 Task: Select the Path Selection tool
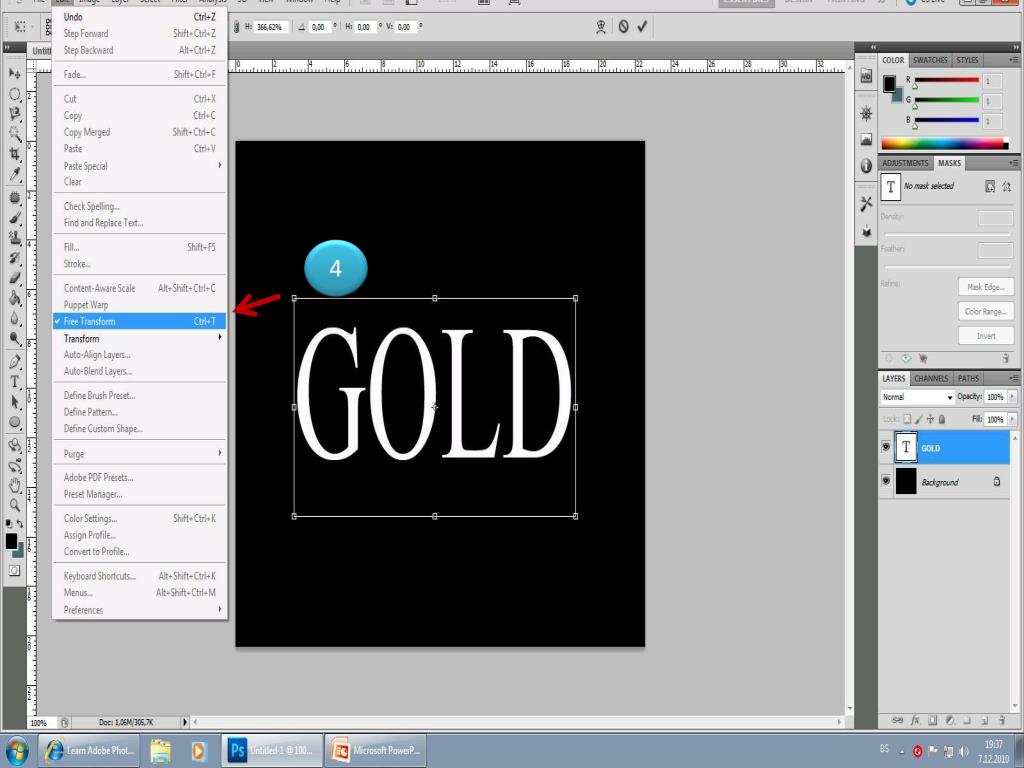click(x=14, y=402)
